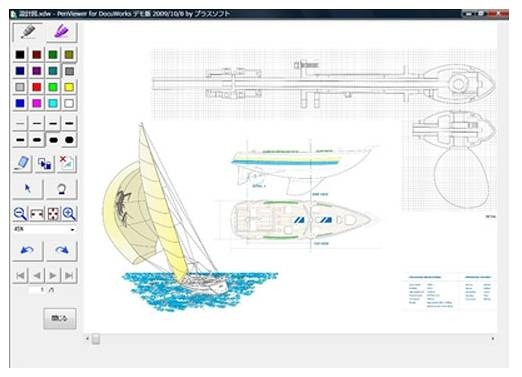Fit page to width

pos(37,214)
